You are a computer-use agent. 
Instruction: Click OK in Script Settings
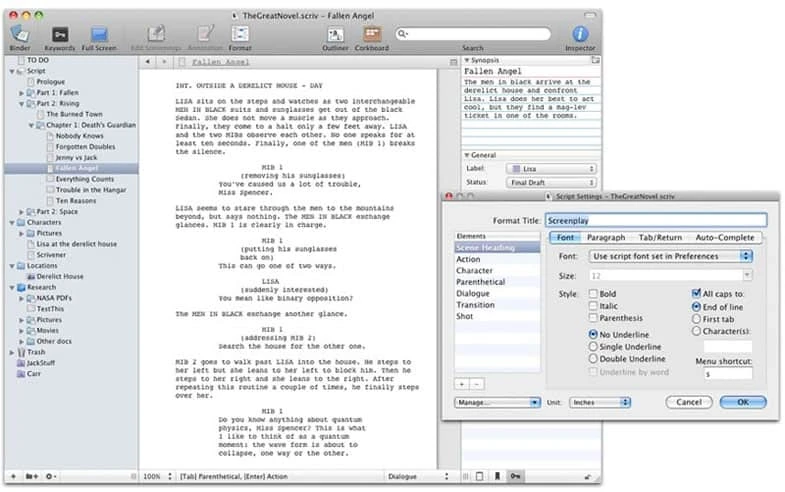point(743,402)
